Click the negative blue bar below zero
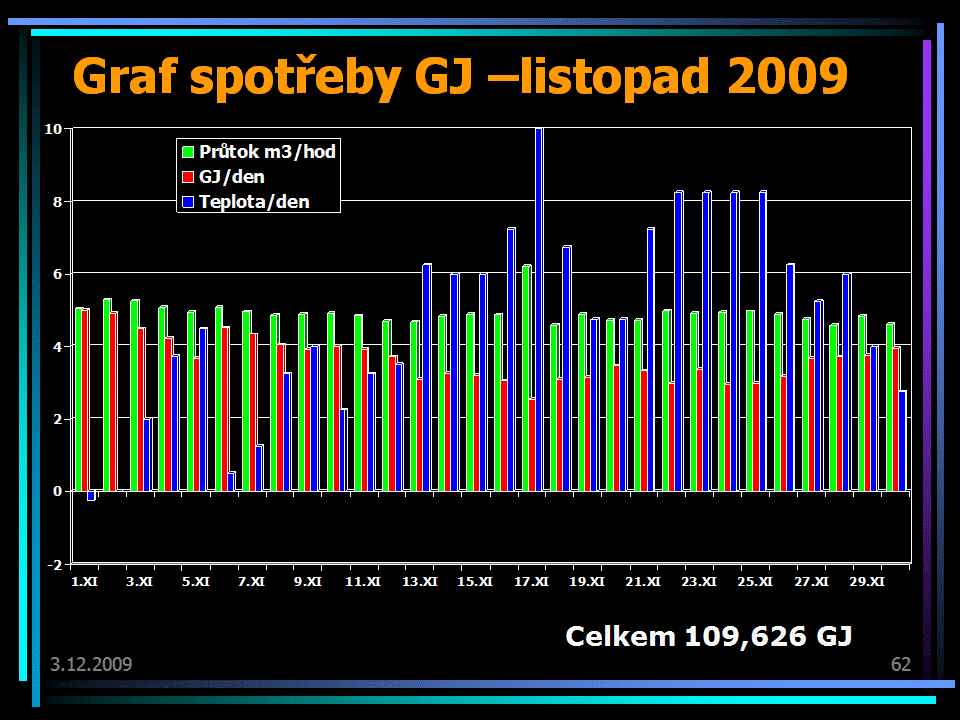960x720 pixels. [91, 495]
